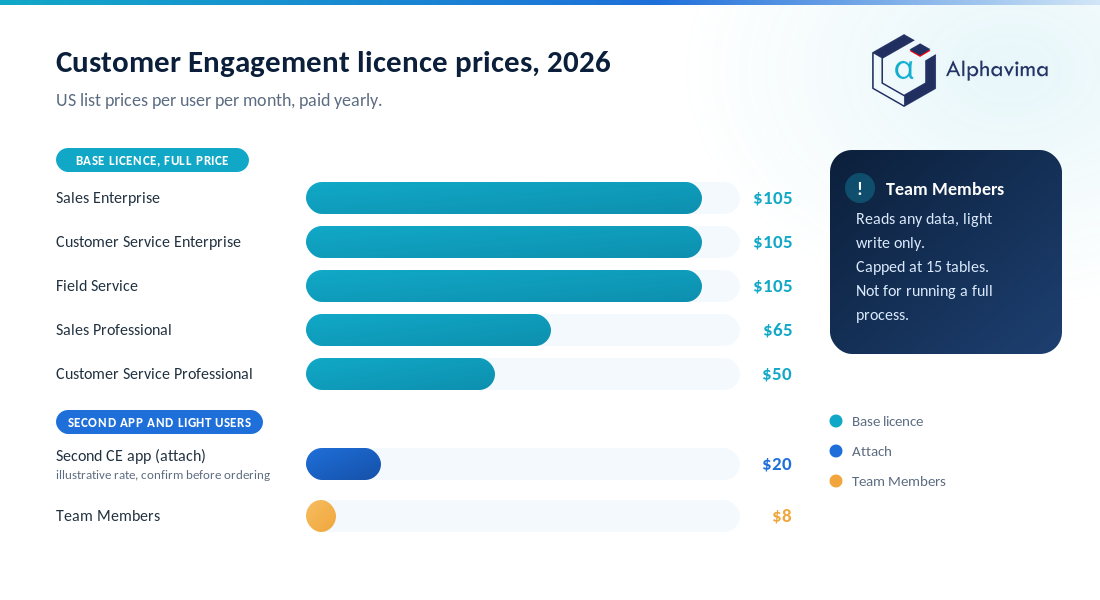
Task: Click the $105 value for Customer Service Enterprise
Action: [772, 242]
